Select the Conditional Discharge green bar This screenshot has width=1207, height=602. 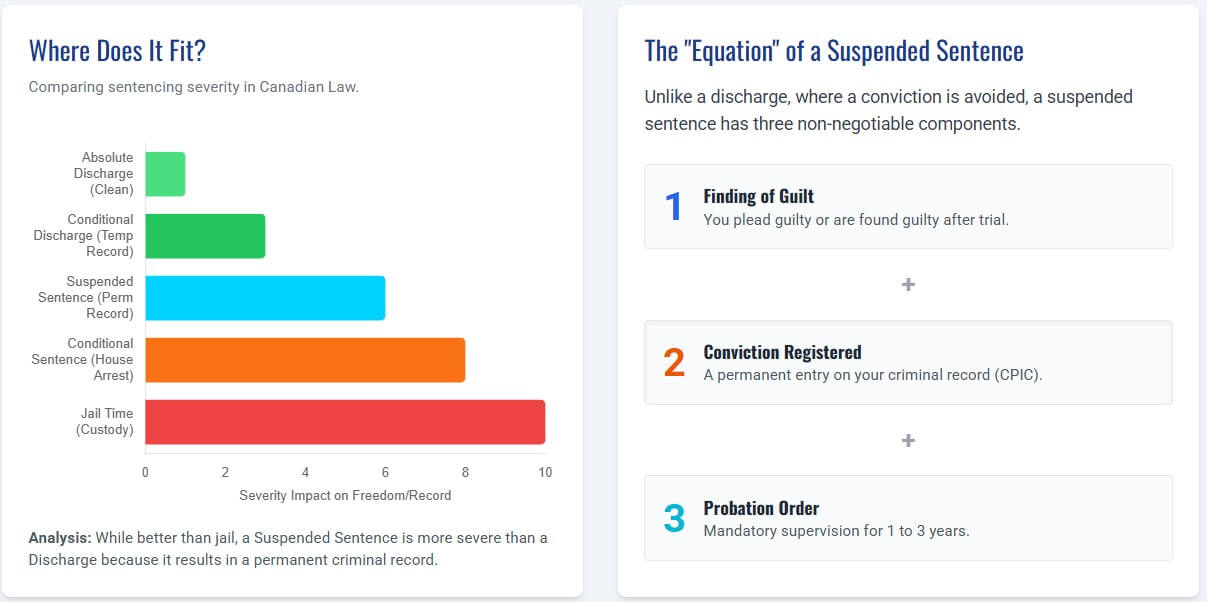tap(205, 236)
